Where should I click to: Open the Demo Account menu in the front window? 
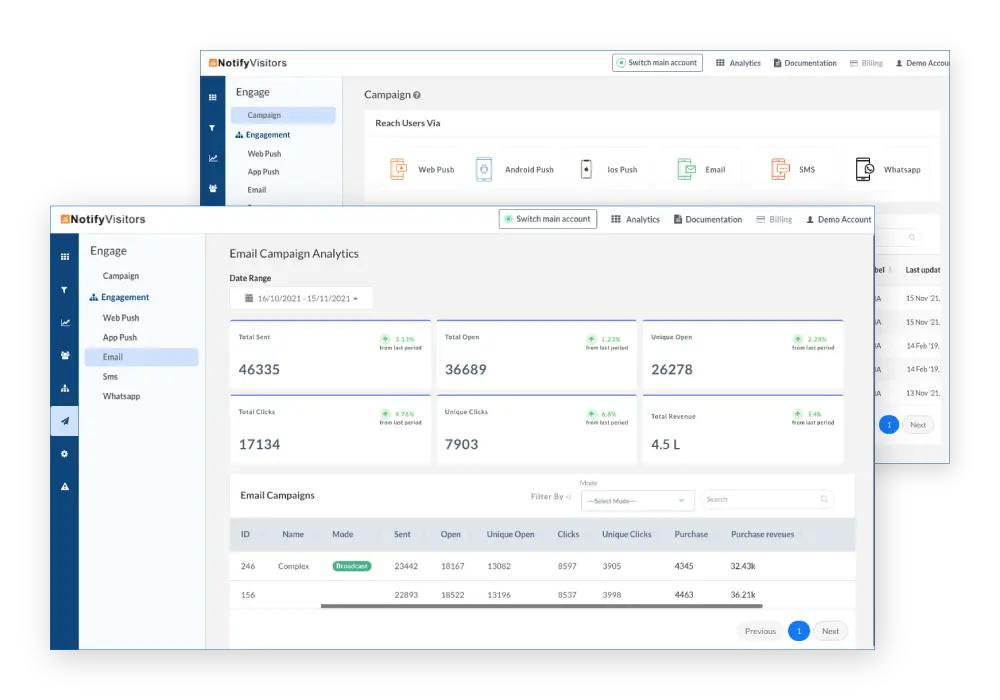[x=838, y=220]
